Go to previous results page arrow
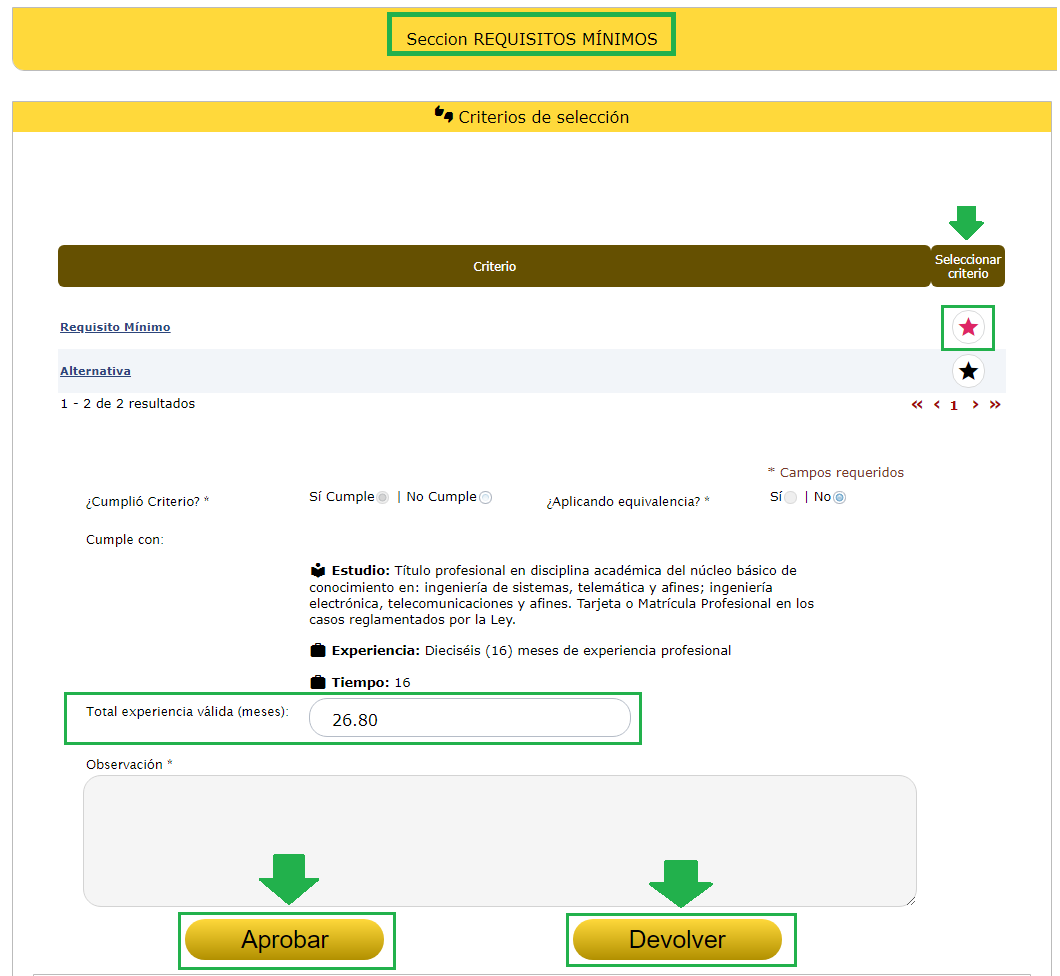Viewport: 1060px width, 976px height. (936, 405)
